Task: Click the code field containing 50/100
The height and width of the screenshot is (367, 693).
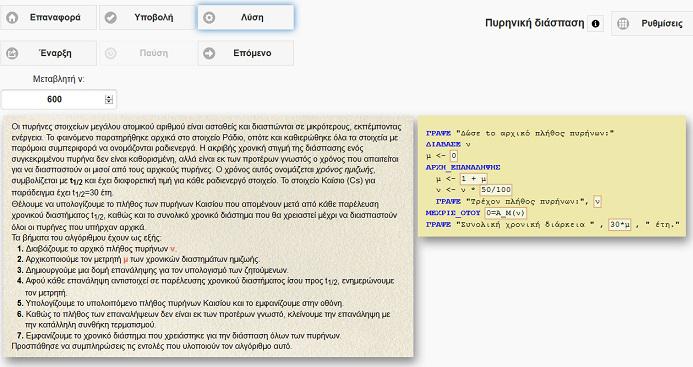Action: click(496, 190)
